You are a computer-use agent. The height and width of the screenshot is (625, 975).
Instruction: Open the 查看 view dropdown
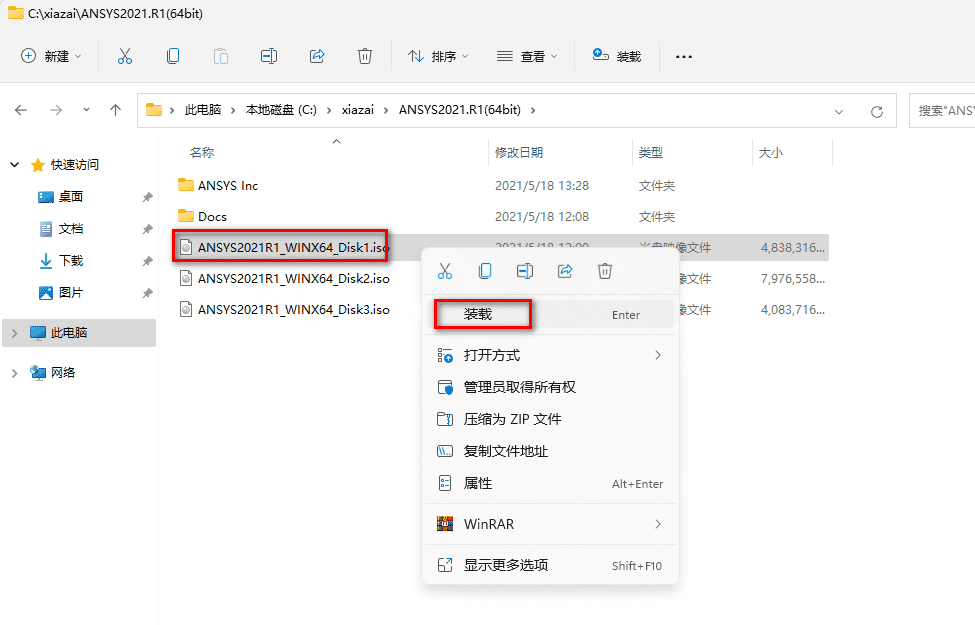(527, 56)
